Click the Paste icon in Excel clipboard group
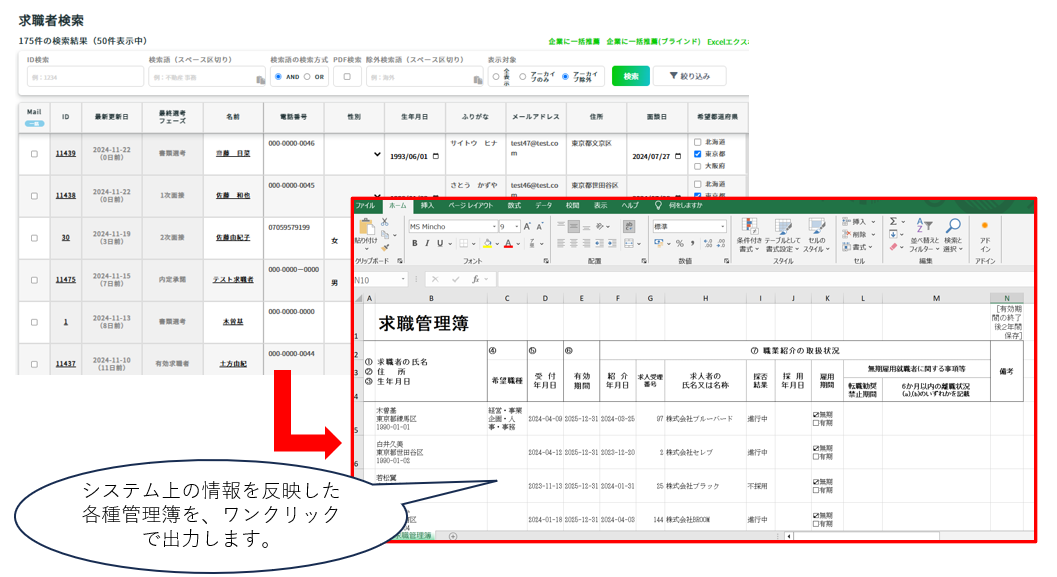The image size is (1057, 577). tap(366, 229)
